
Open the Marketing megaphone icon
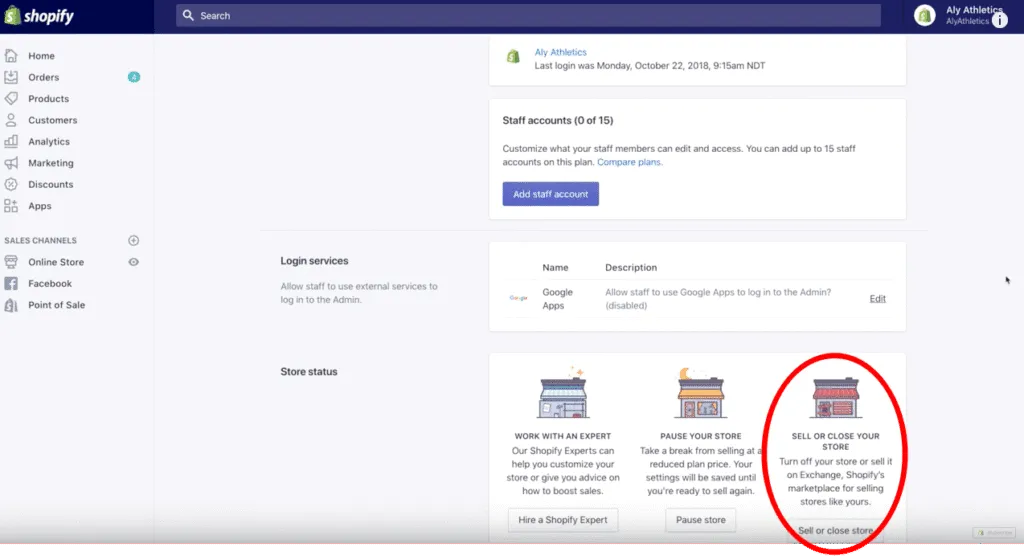click(11, 163)
